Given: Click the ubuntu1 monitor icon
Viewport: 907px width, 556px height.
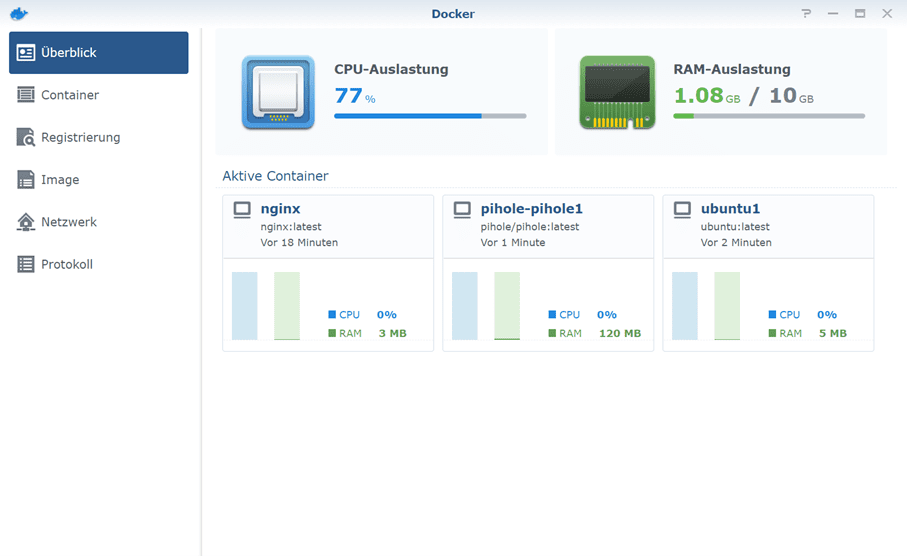Looking at the screenshot, I should (x=683, y=209).
